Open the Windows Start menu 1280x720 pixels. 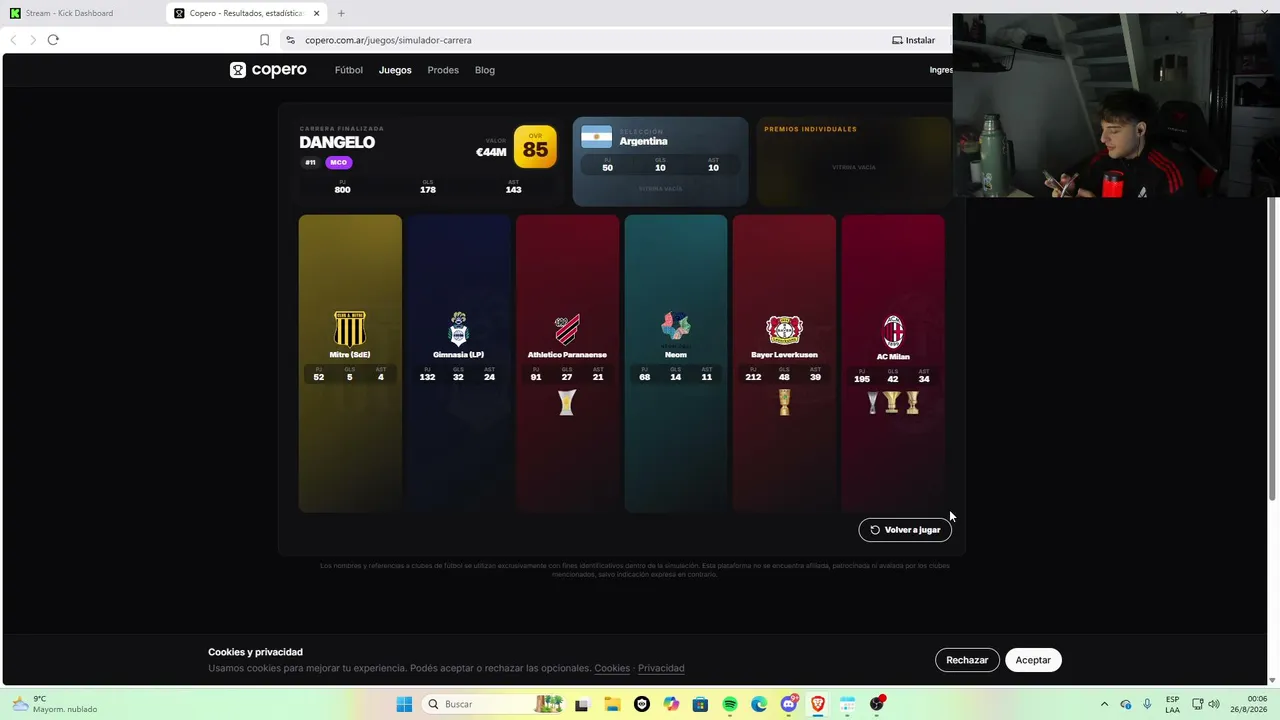[x=404, y=704]
